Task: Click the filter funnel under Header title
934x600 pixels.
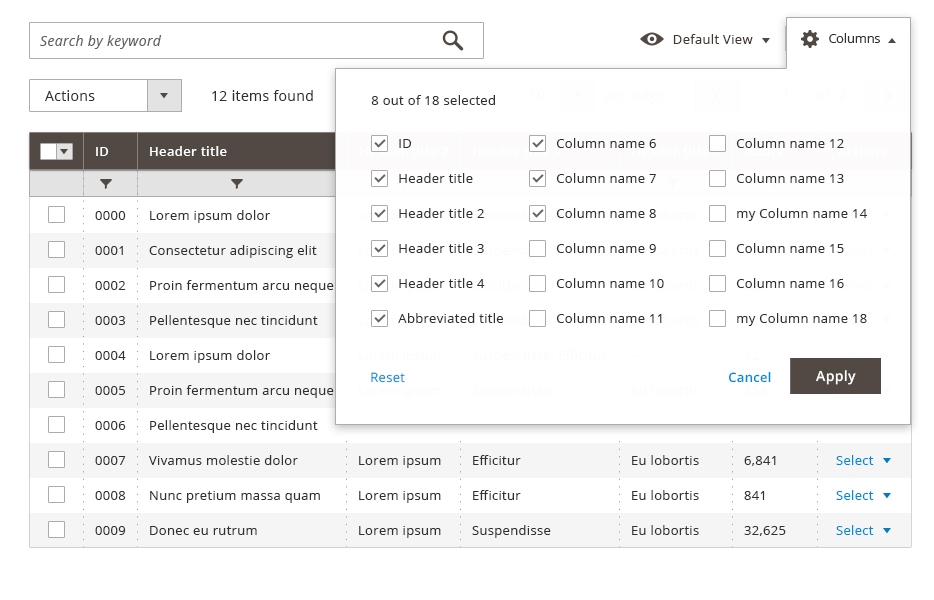Action: 236,184
